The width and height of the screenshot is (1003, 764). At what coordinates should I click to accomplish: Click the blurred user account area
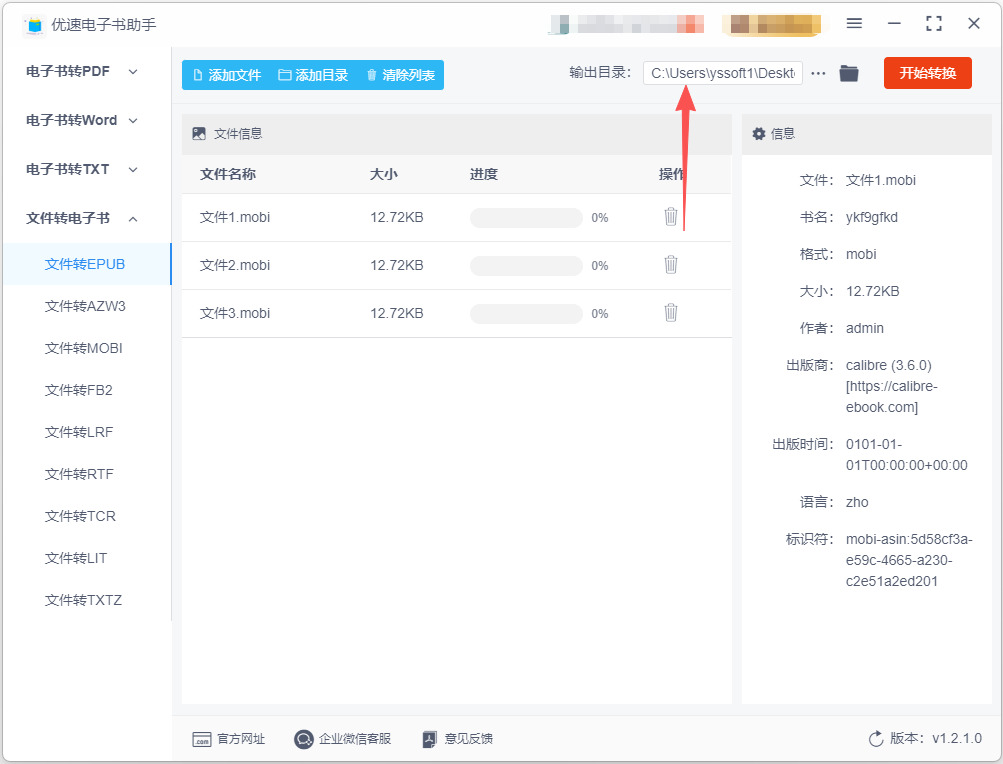tap(627, 24)
